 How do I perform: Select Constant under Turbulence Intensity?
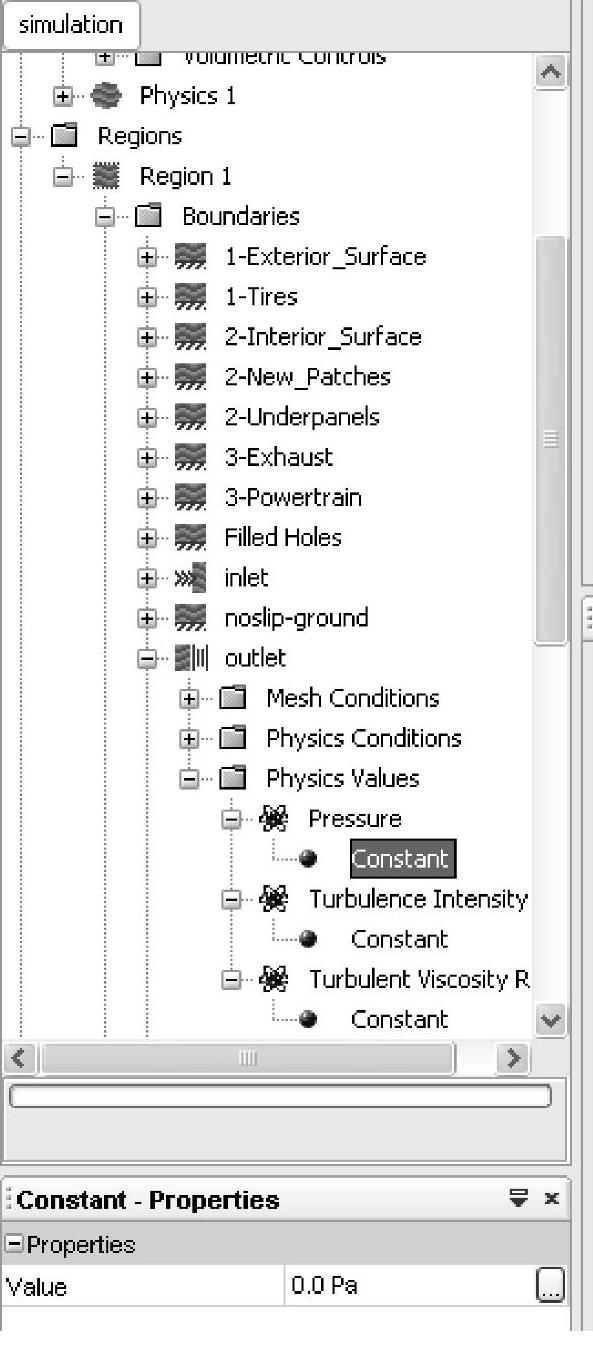coord(399,939)
